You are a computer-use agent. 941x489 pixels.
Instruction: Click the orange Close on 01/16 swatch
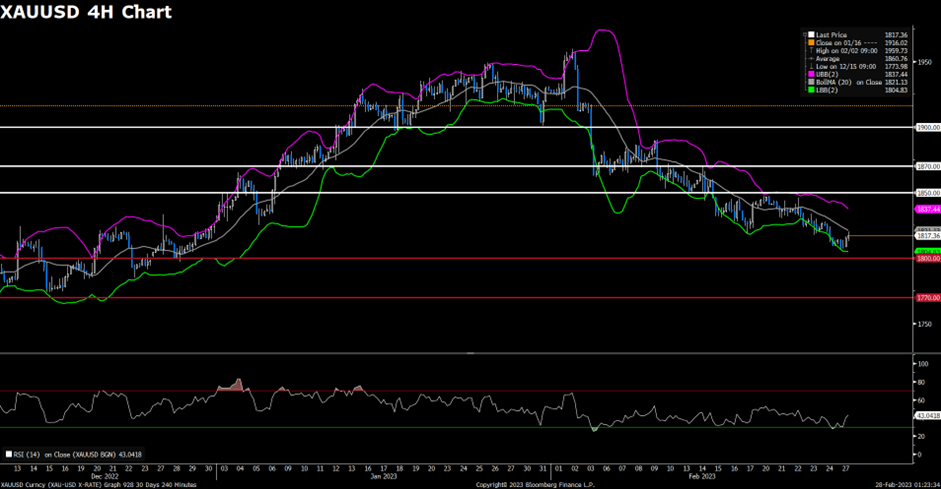(812, 42)
